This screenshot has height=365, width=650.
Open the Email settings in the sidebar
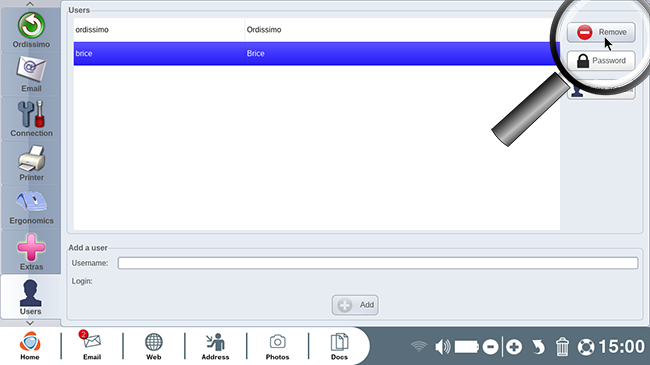click(x=31, y=75)
